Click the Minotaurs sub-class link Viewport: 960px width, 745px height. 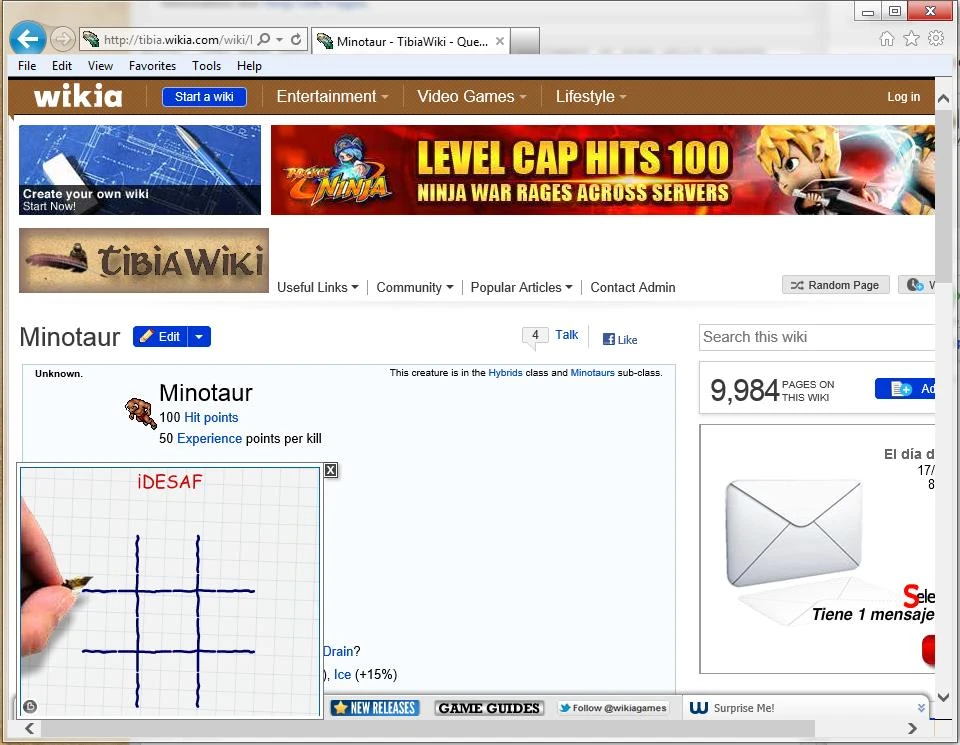pyautogui.click(x=592, y=373)
